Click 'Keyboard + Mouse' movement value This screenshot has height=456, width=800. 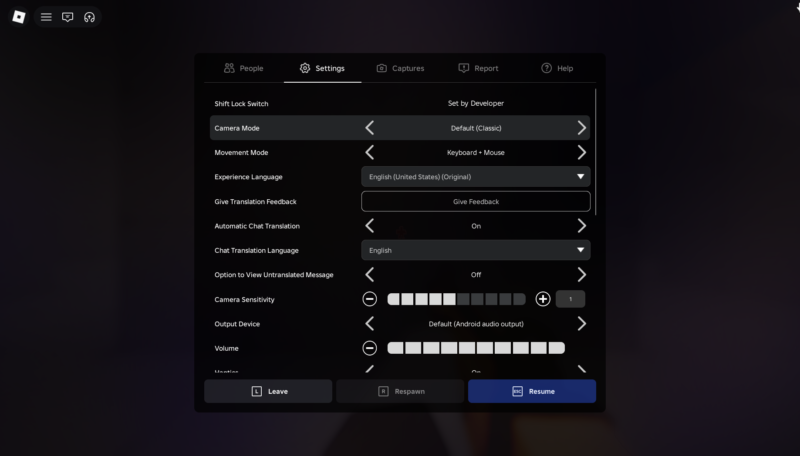pos(476,153)
